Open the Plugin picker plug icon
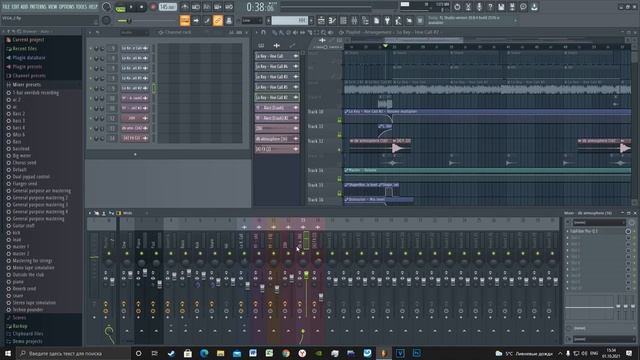 point(387,20)
